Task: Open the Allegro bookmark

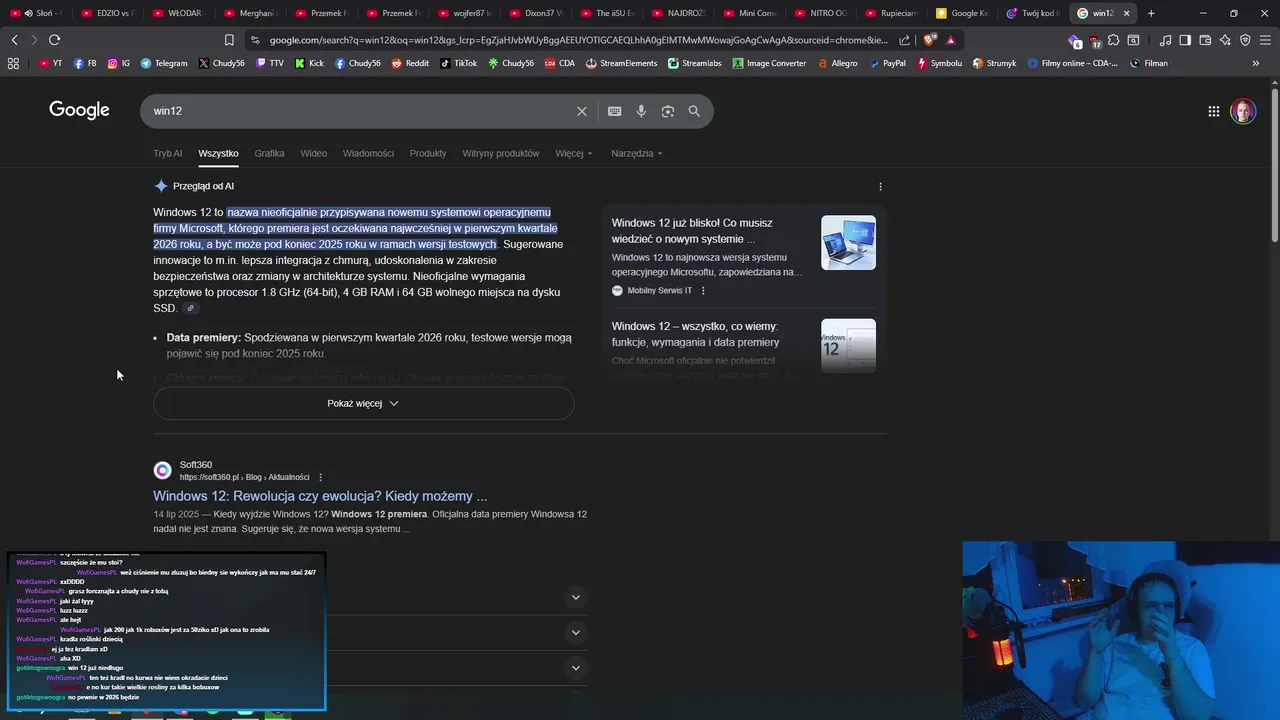Action: coord(838,63)
